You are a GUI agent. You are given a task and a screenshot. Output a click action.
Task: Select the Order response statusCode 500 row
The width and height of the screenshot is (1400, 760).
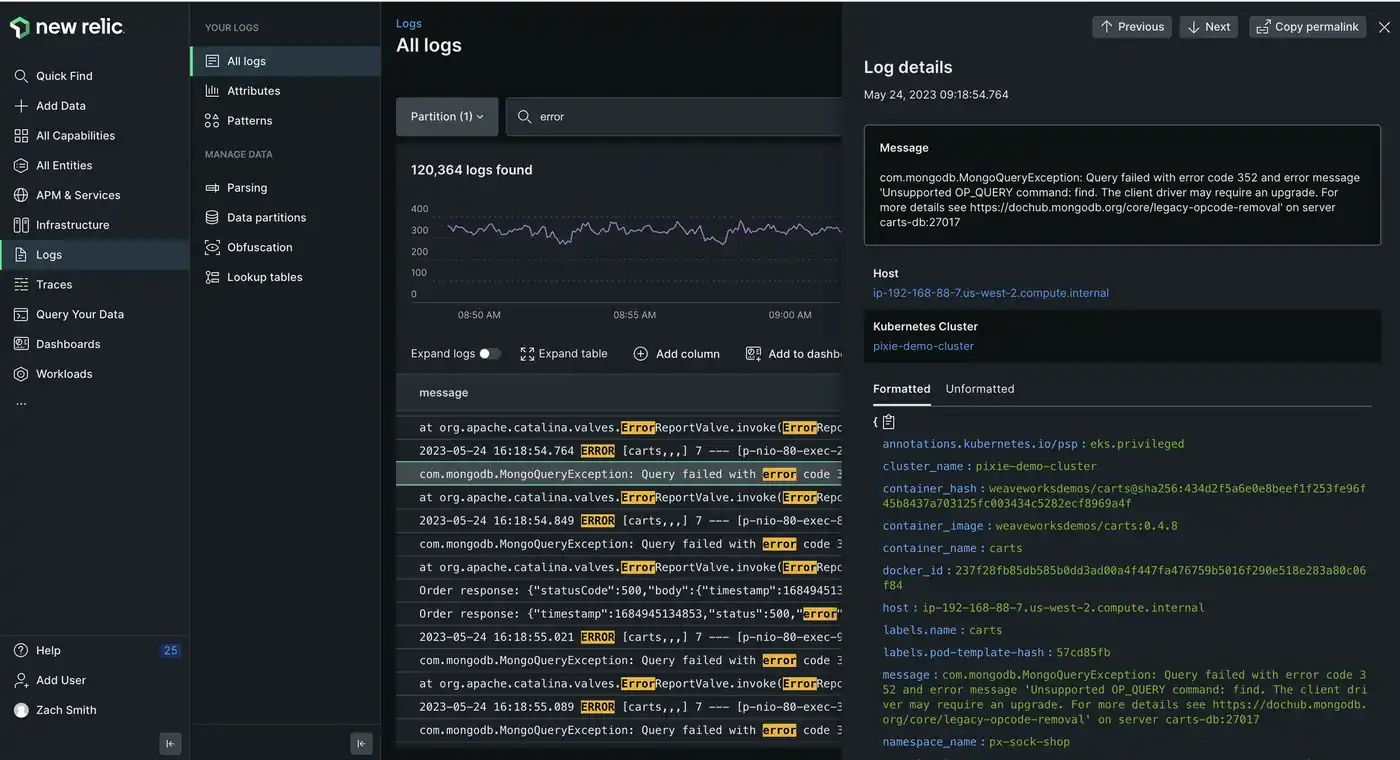click(x=619, y=590)
